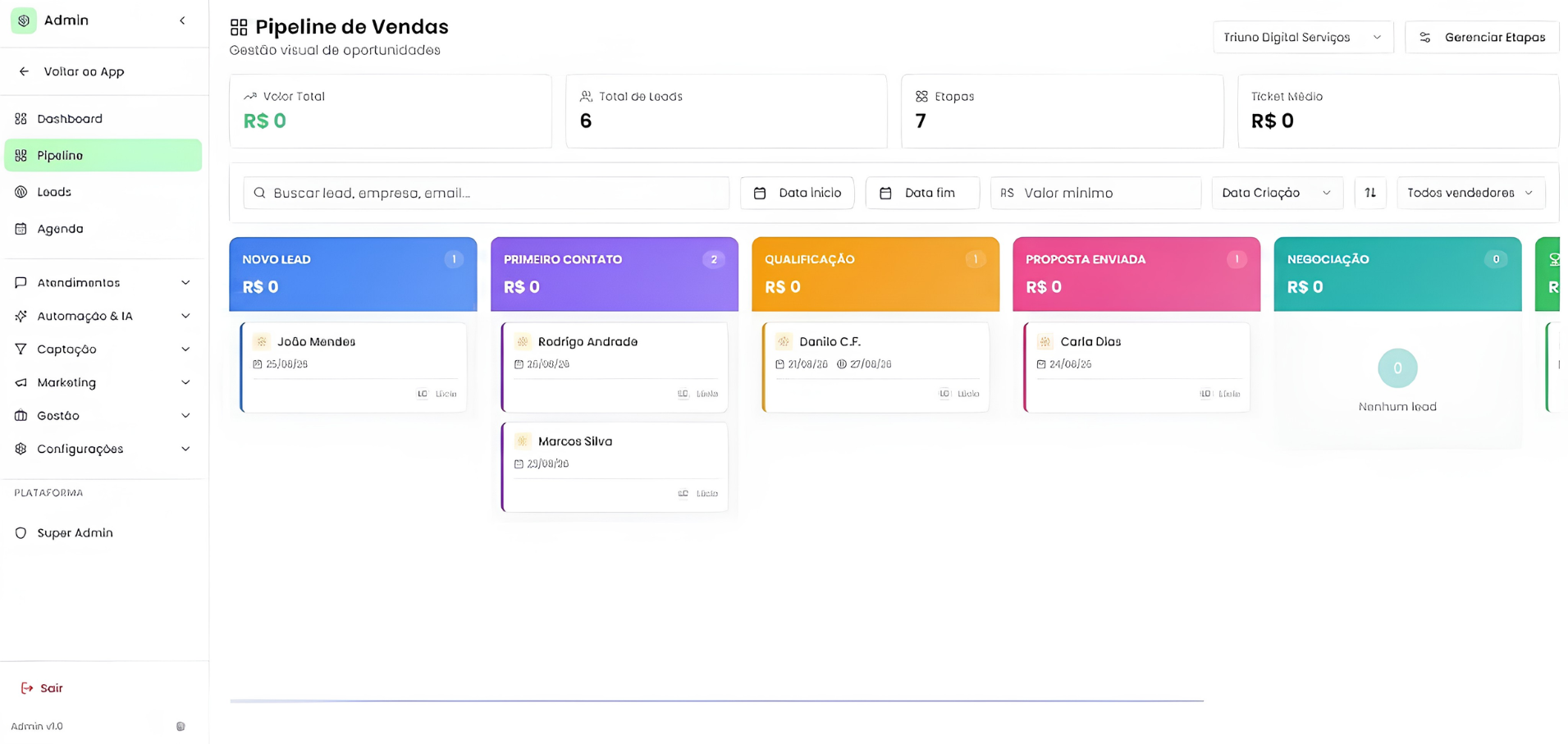Screen dimensions: 1568x744
Task: Click the calendar icon in Data início
Action: [760, 193]
